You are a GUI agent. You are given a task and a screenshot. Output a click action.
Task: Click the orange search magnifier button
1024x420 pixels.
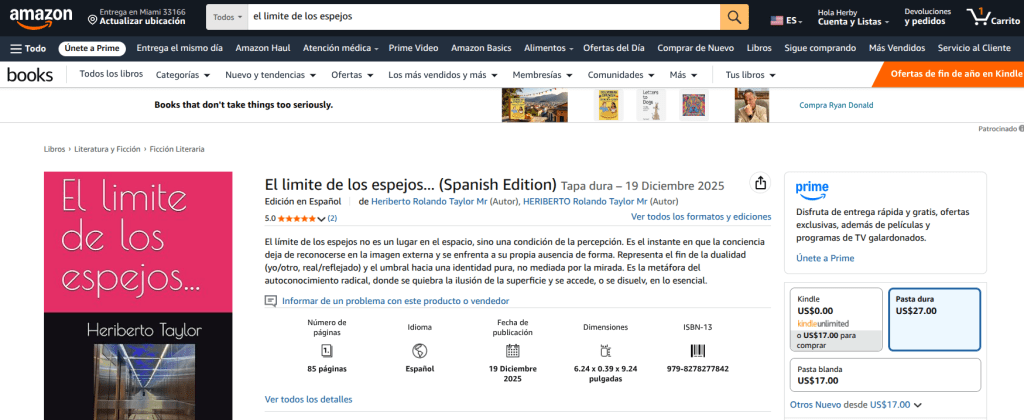point(734,17)
